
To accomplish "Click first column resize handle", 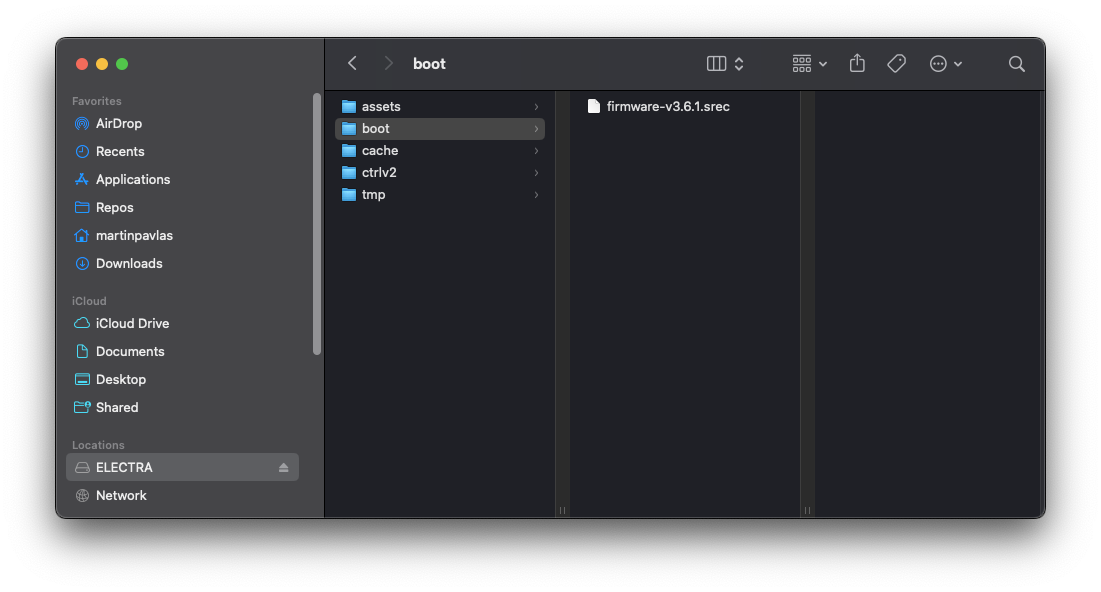I will pyautogui.click(x=562, y=511).
